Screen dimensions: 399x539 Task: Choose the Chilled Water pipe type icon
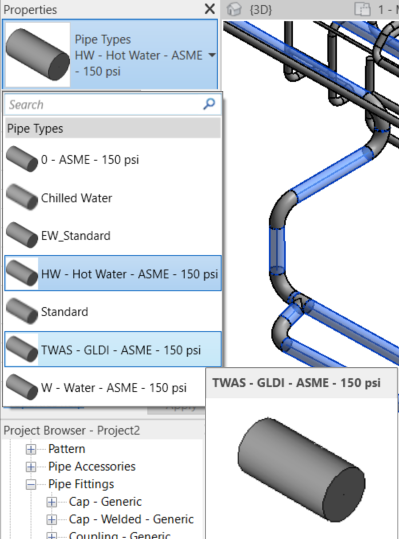(x=22, y=197)
